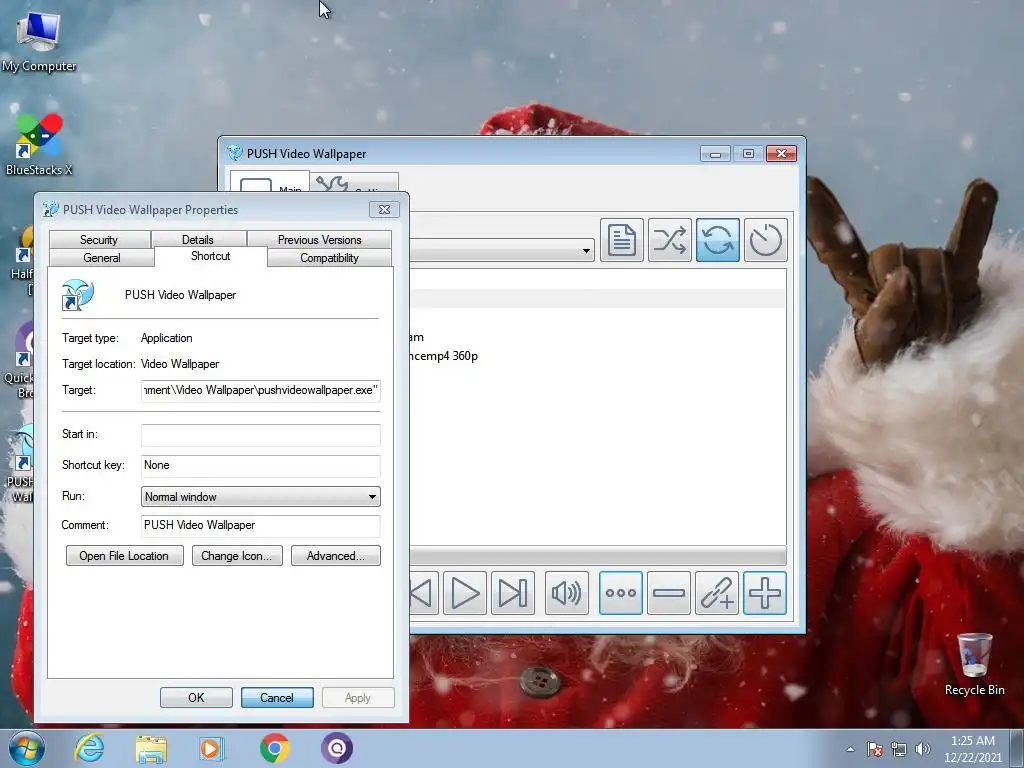The image size is (1024, 768).
Task: Click the taskbar clock showing 1:25 AM
Action: (x=973, y=749)
